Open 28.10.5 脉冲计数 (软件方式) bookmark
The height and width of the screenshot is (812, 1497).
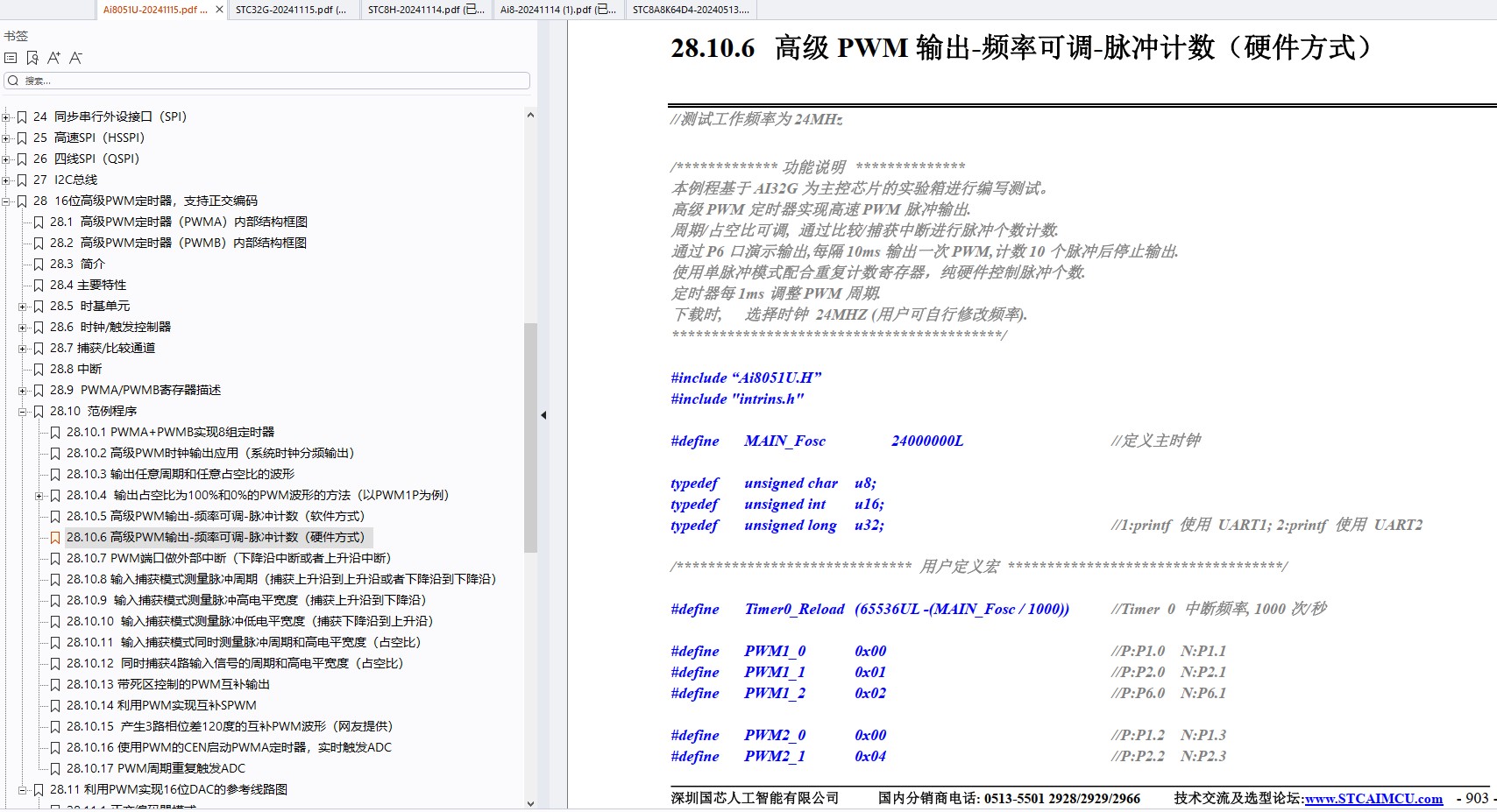coord(216,517)
